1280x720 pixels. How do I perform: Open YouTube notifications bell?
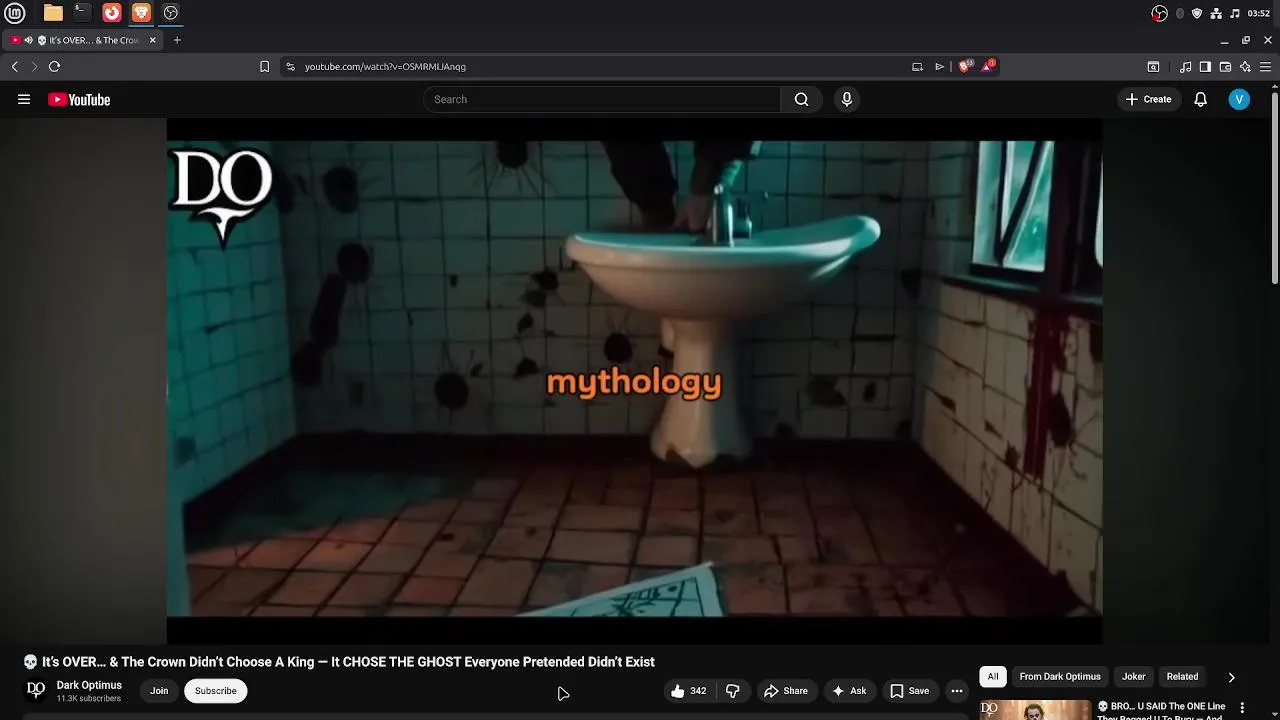(x=1200, y=99)
